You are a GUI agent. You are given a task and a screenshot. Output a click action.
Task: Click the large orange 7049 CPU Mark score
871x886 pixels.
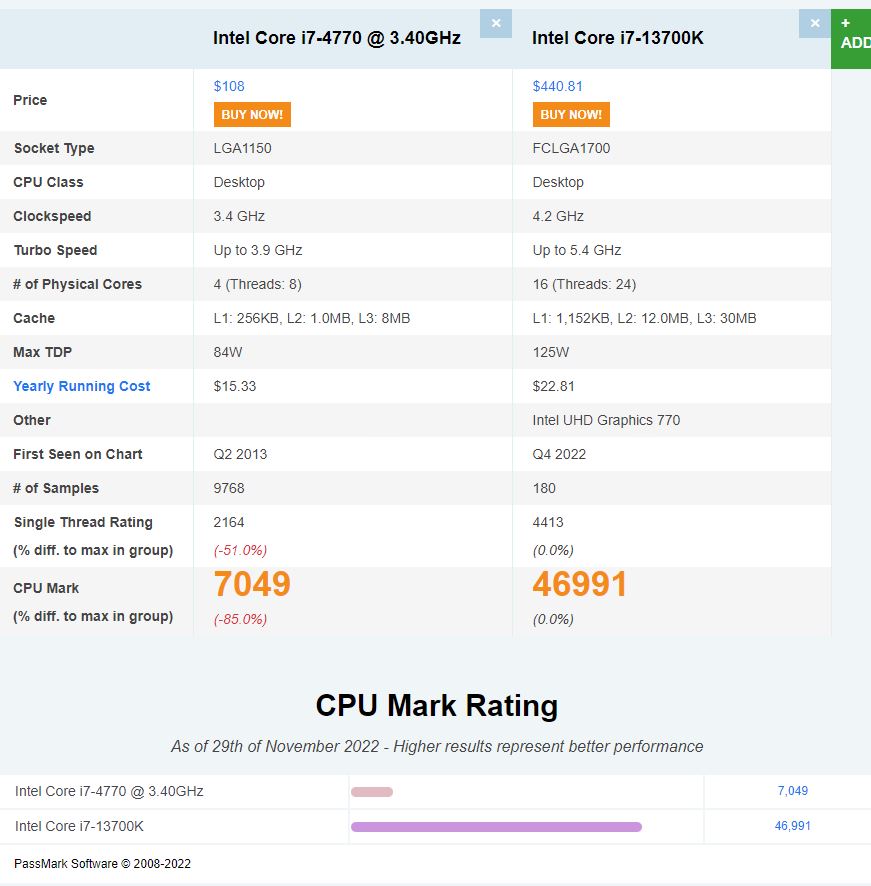tap(252, 584)
